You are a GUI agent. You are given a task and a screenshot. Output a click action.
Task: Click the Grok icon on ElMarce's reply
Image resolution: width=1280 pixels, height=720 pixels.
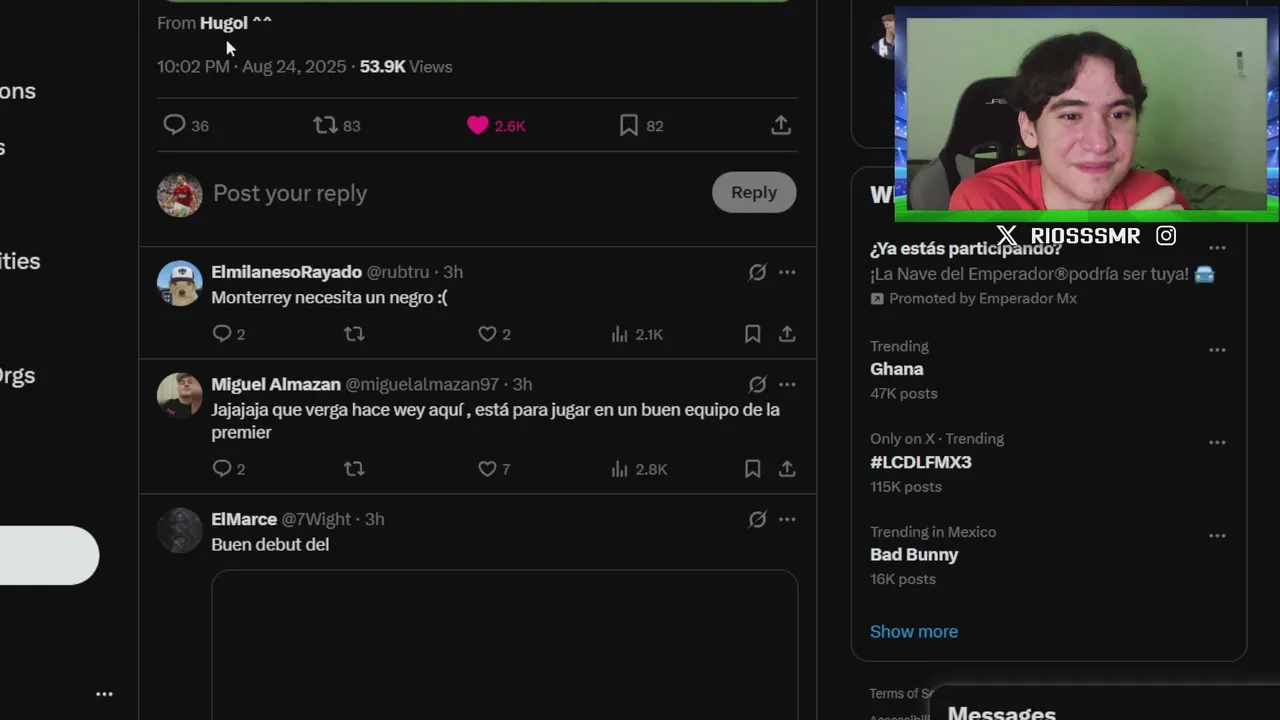tap(757, 519)
